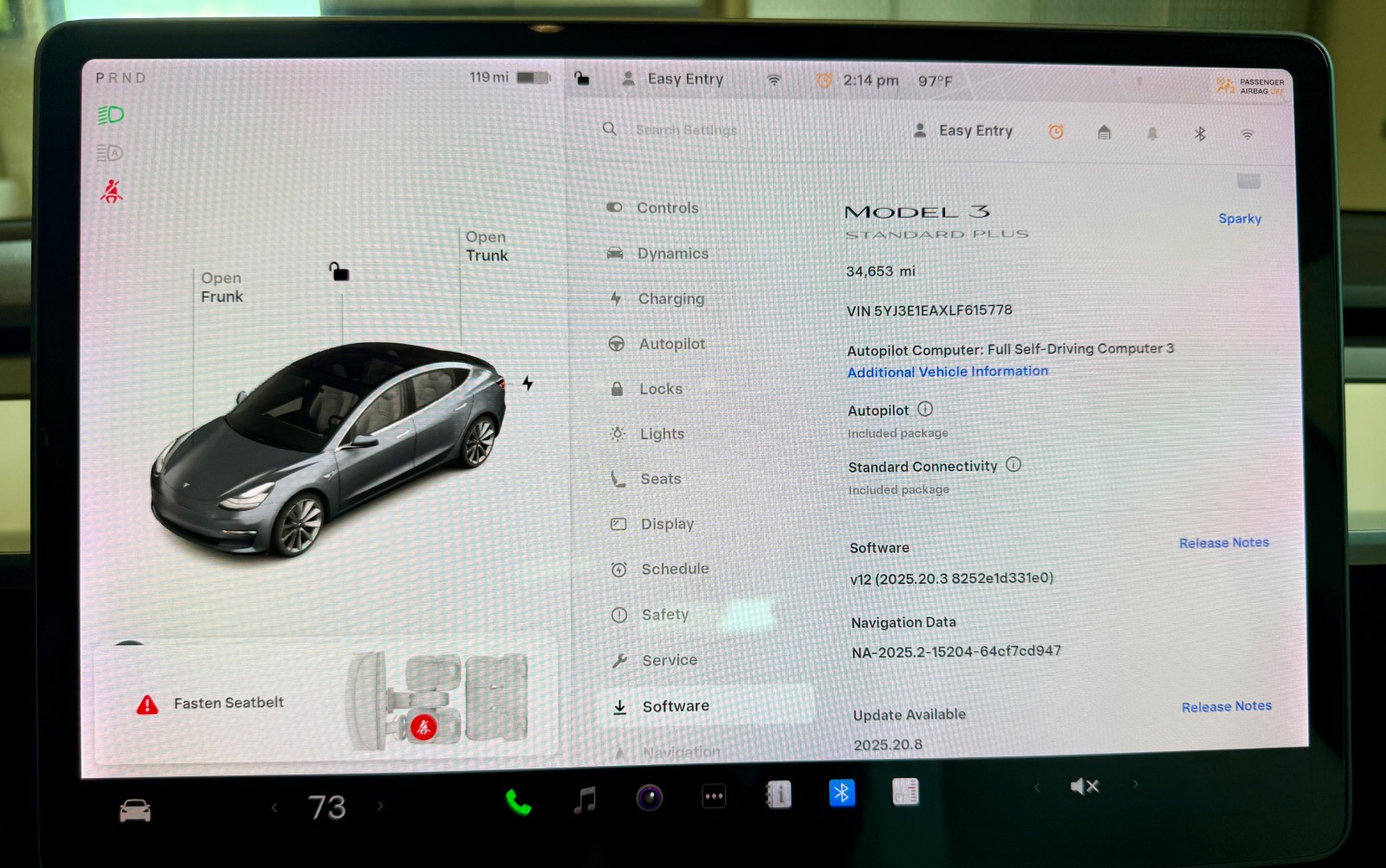Open the car controls icon in bottom bar

[135, 811]
